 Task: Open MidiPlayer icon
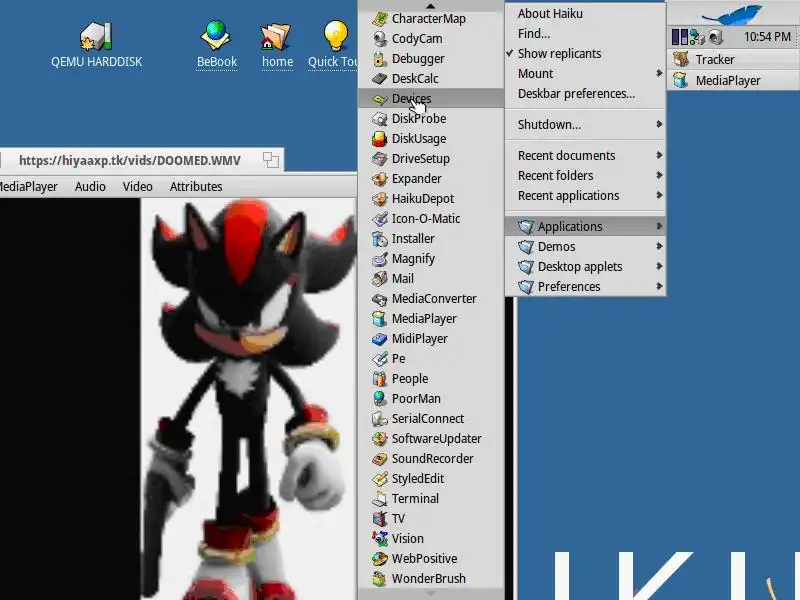tap(380, 339)
